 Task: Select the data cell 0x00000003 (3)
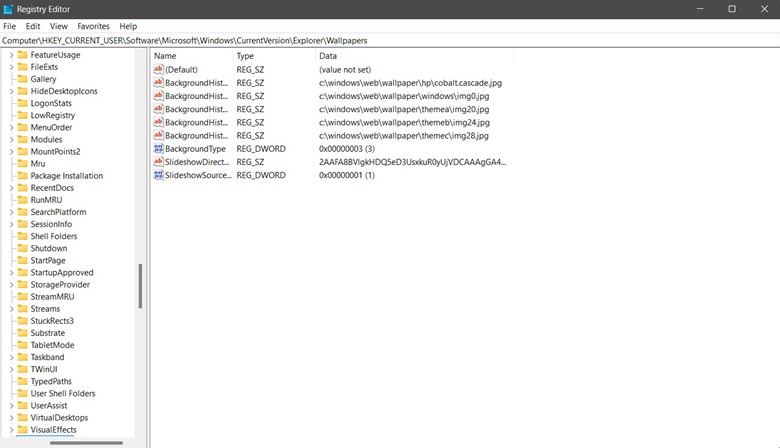click(347, 149)
